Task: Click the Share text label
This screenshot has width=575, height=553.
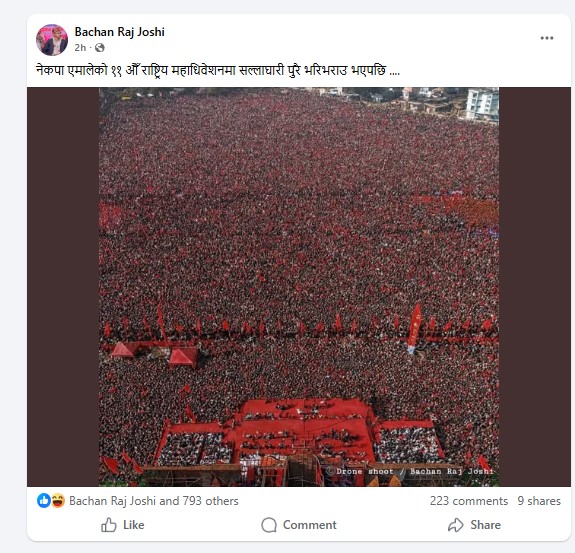Action: 486,525
